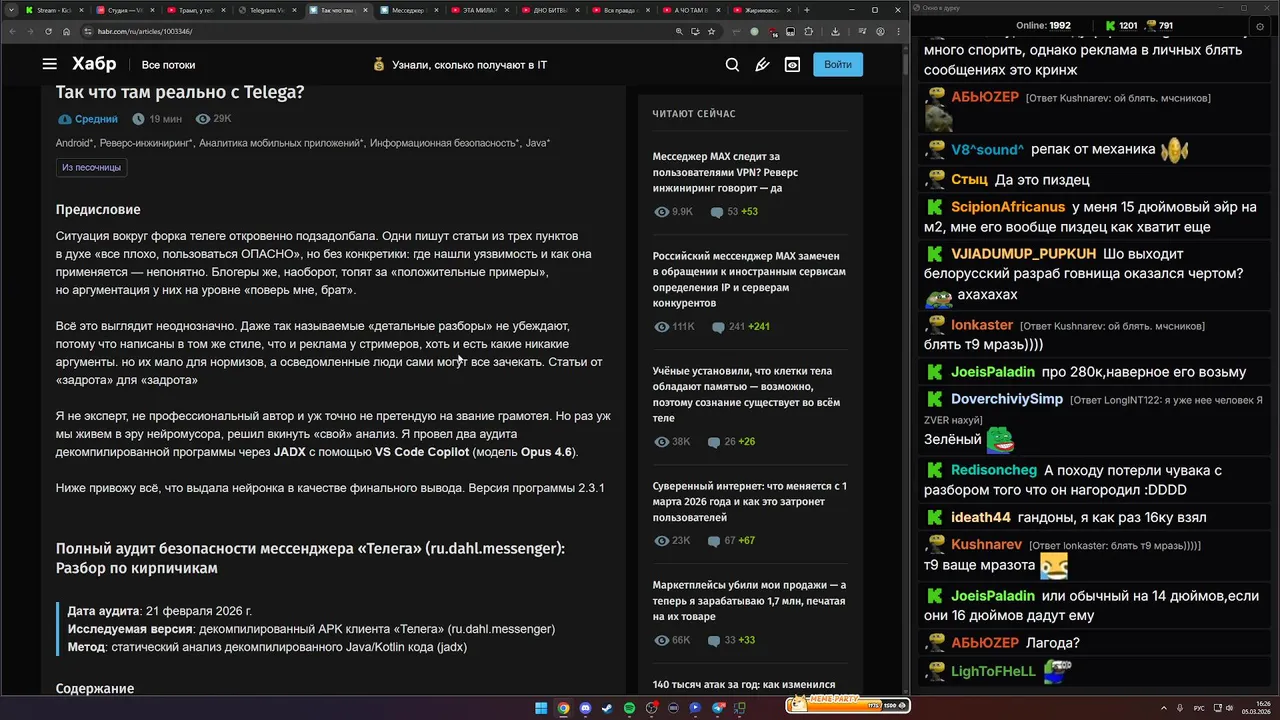
Task: Click username LighToFHeLL in chat
Action: tap(993, 672)
